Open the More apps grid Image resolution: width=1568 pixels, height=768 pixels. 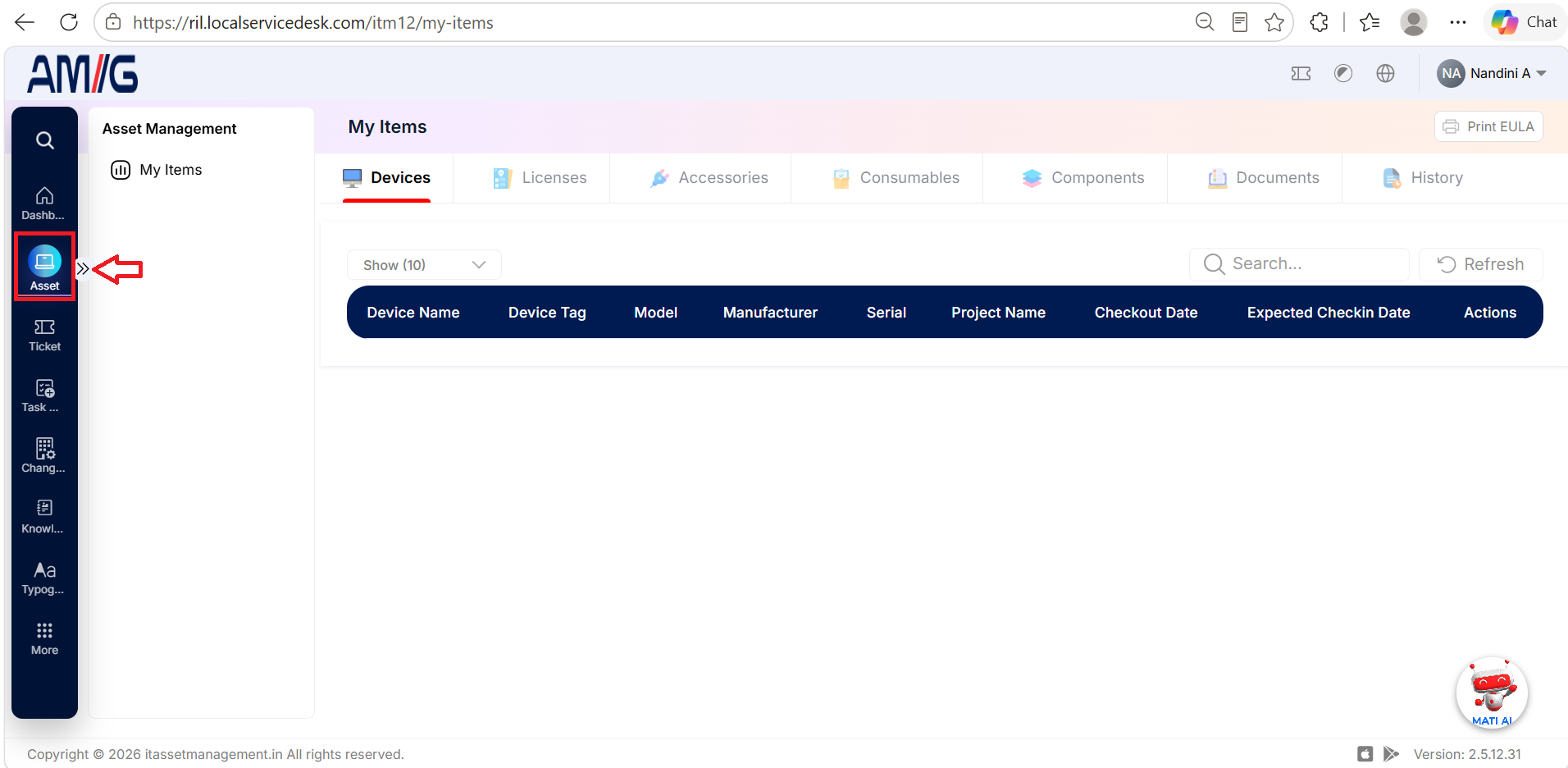point(44,639)
